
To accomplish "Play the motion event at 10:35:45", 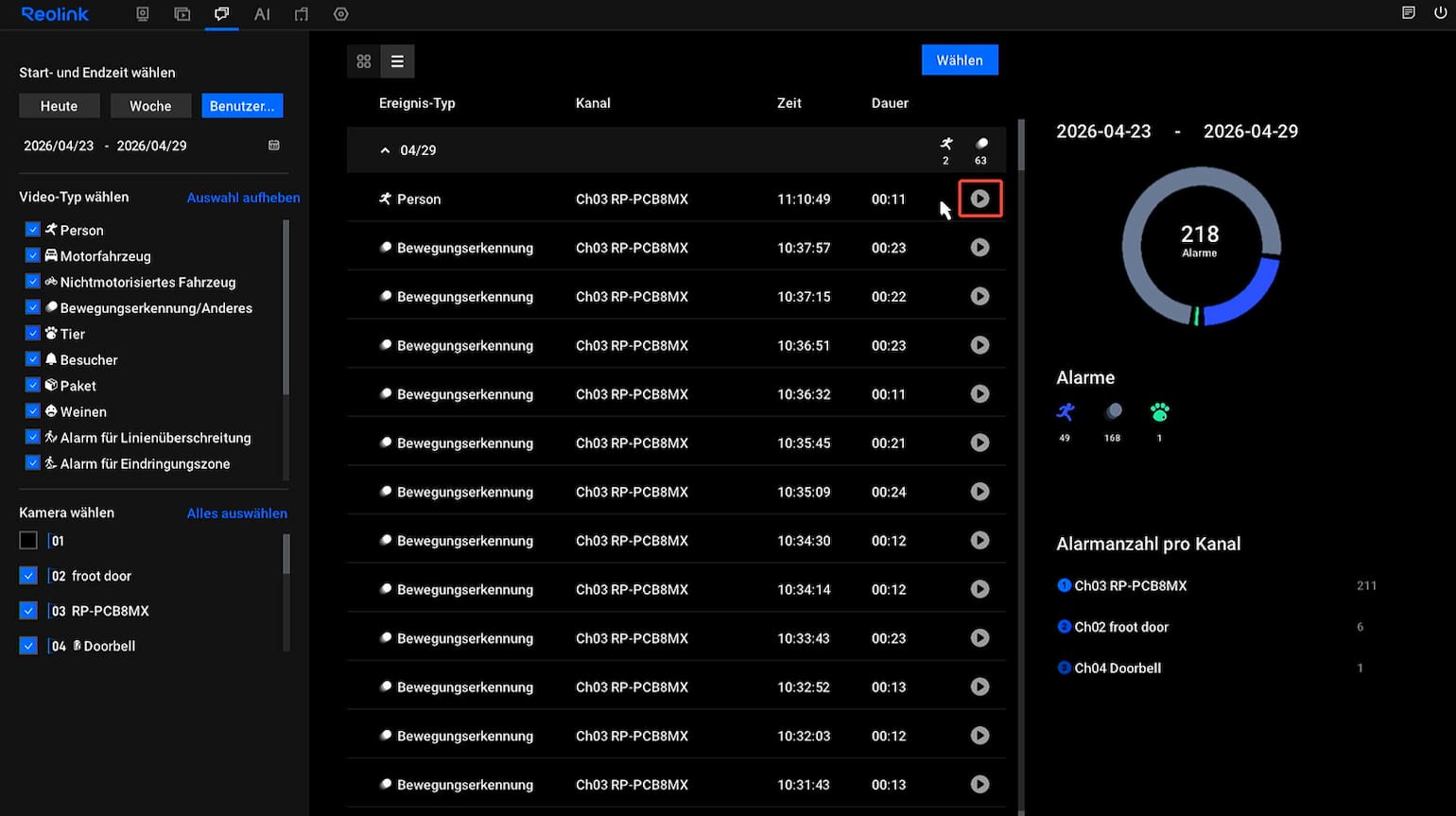I will (980, 443).
